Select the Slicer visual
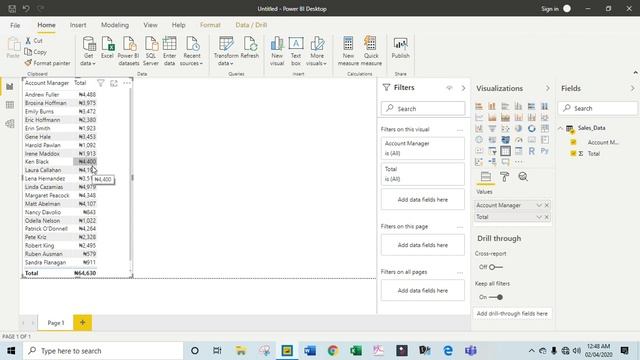 [492, 151]
